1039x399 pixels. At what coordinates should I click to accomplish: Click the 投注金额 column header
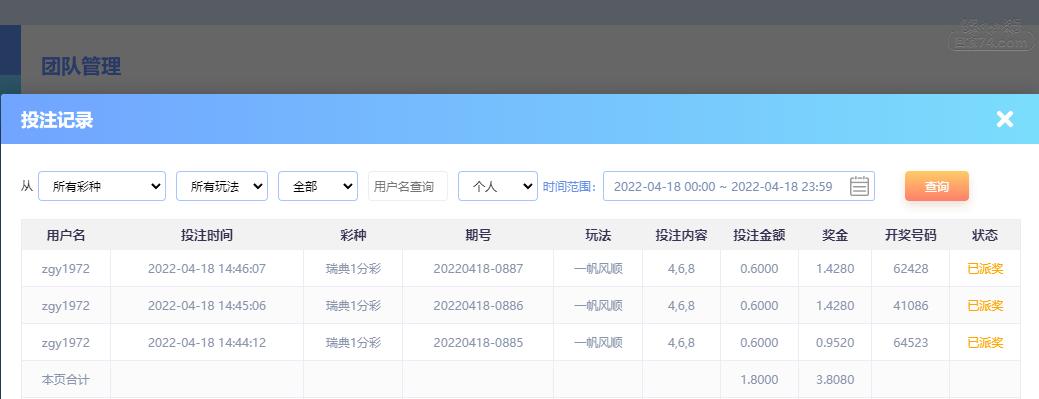point(759,235)
